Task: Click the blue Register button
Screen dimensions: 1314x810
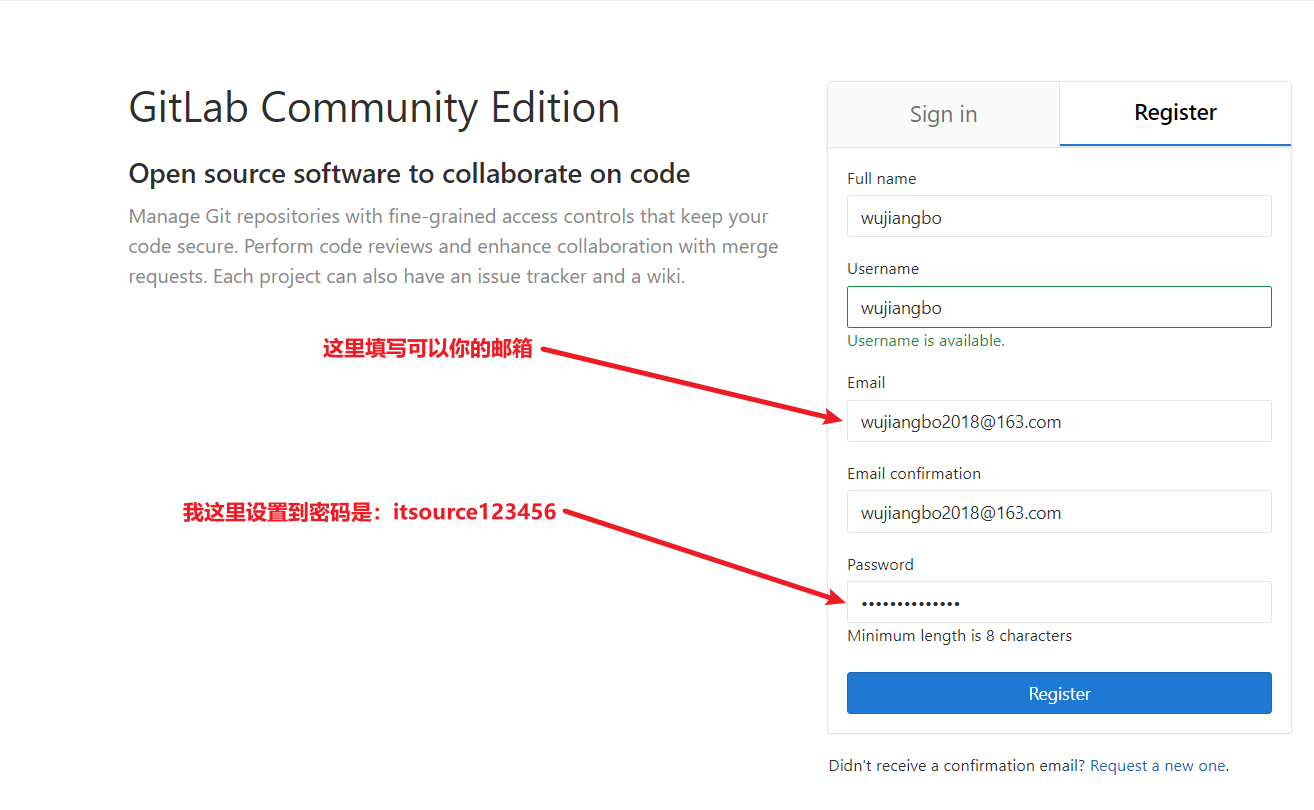Action: click(x=1059, y=693)
